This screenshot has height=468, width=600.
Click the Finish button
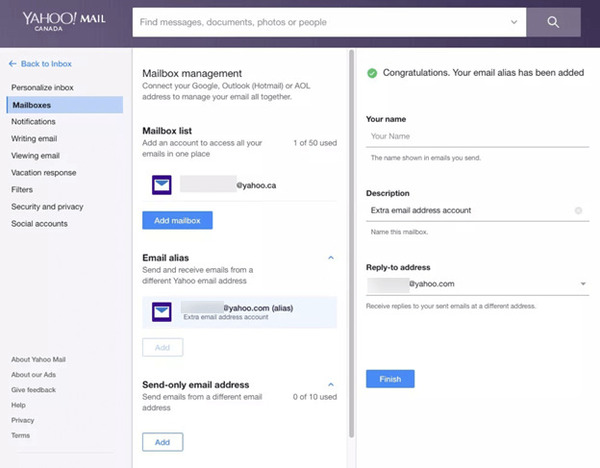click(390, 379)
